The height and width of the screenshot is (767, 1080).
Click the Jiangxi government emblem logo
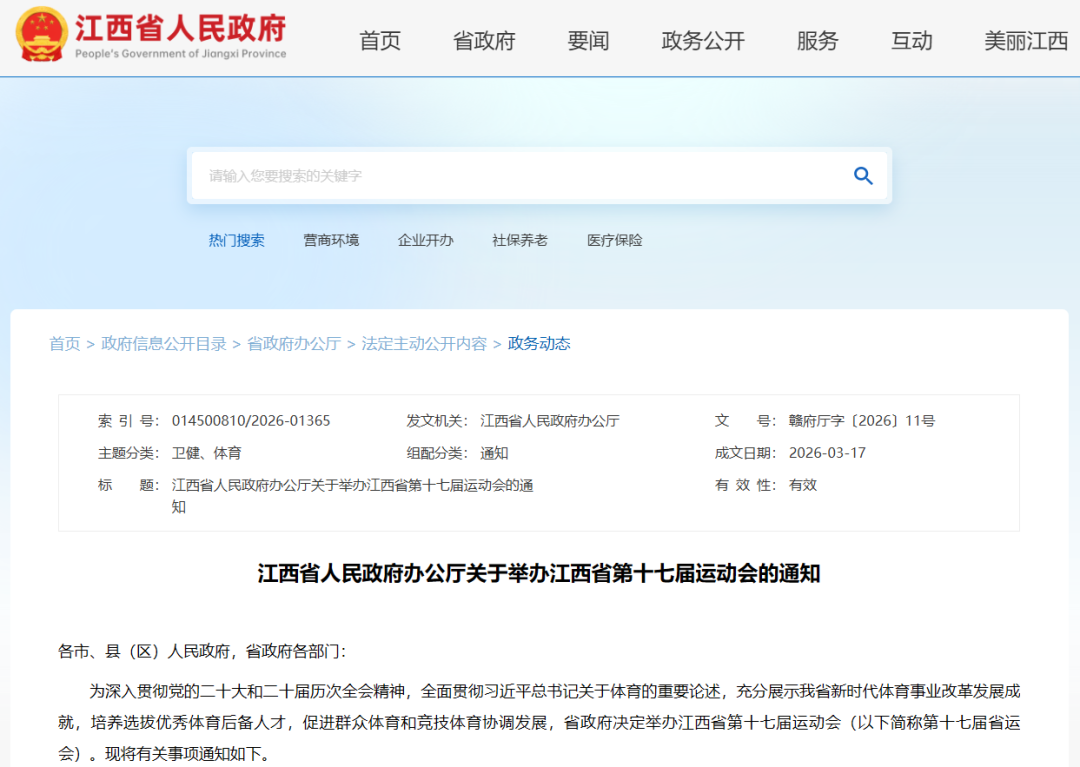click(x=40, y=36)
